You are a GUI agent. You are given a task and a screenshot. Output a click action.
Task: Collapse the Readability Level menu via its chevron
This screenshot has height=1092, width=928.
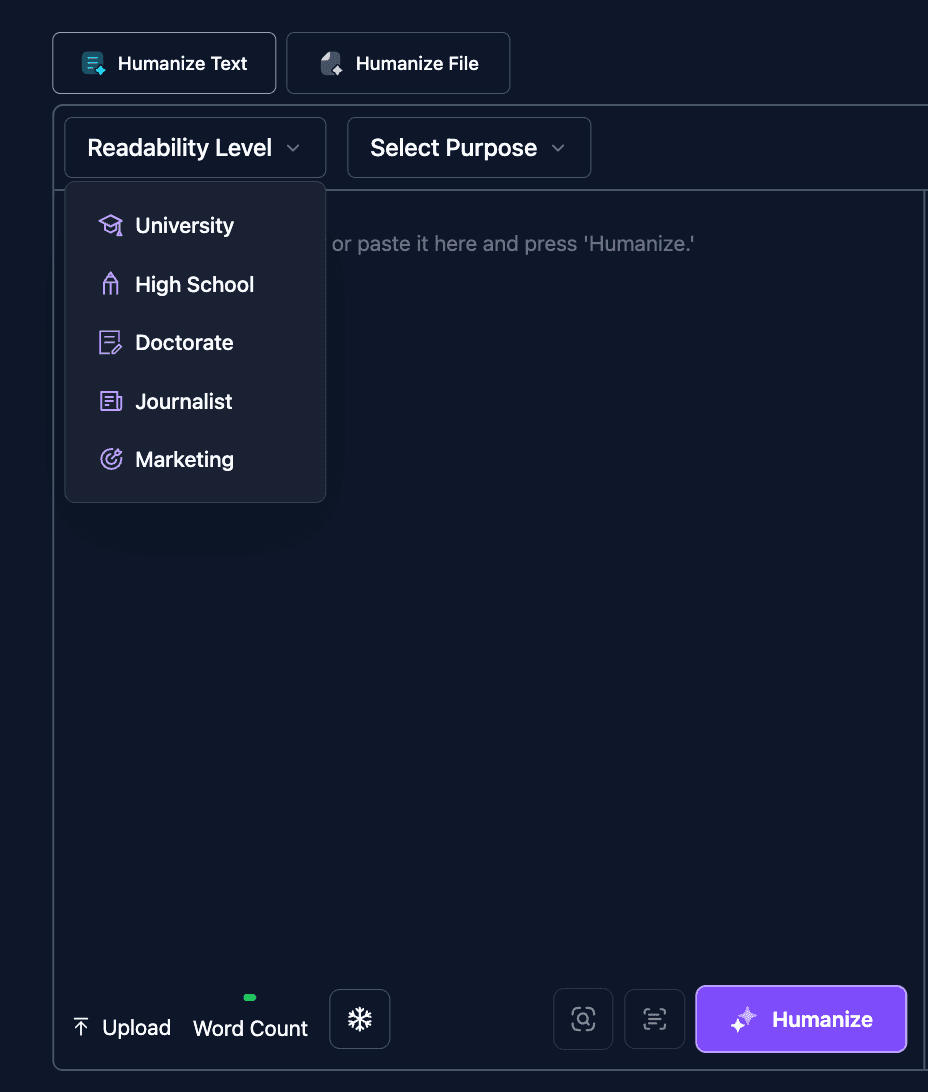coord(293,147)
